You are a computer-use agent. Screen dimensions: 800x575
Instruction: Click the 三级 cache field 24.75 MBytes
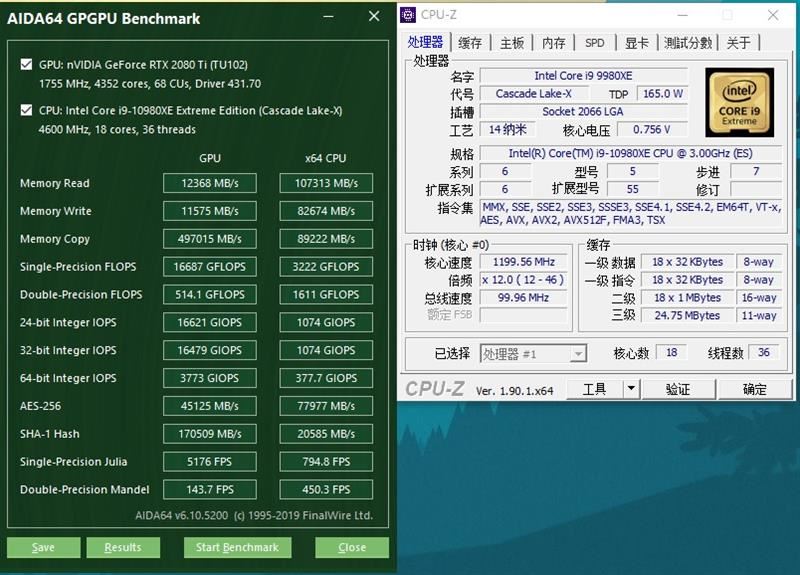coord(687,316)
